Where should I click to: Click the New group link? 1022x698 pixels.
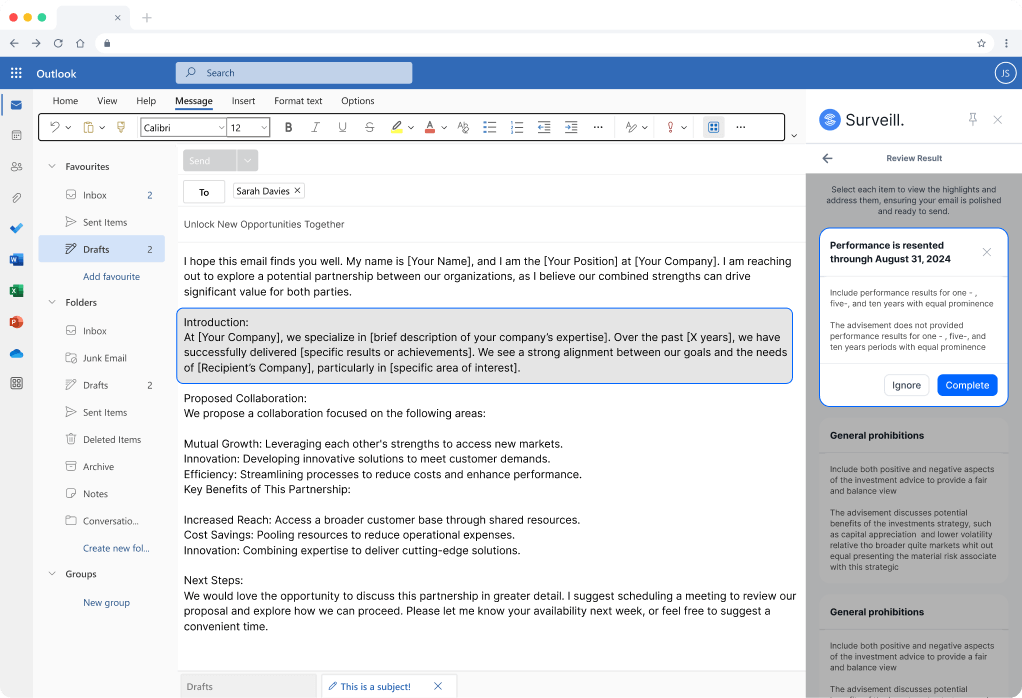pos(106,603)
